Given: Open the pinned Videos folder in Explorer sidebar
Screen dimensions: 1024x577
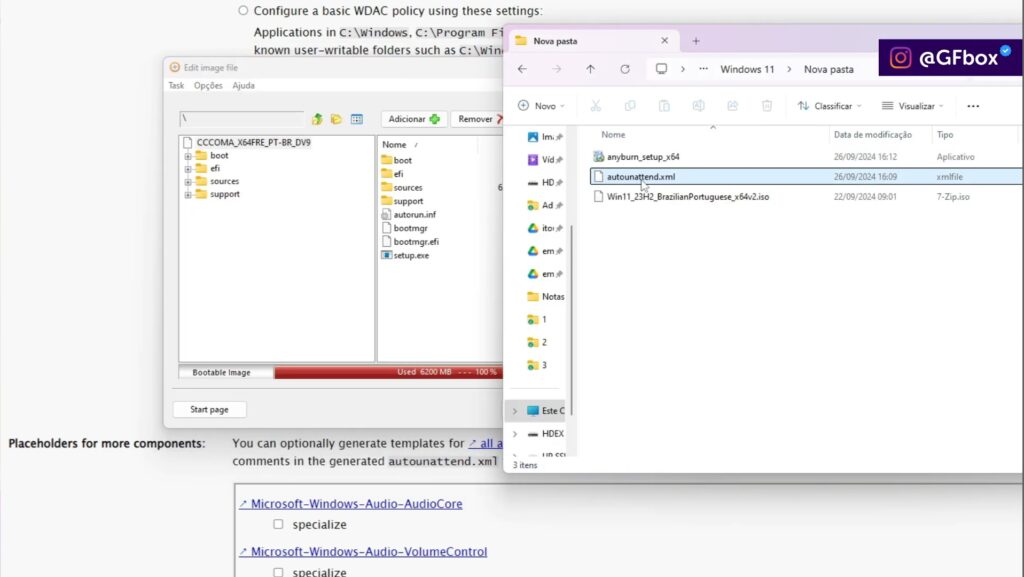Looking at the screenshot, I should pos(545,160).
